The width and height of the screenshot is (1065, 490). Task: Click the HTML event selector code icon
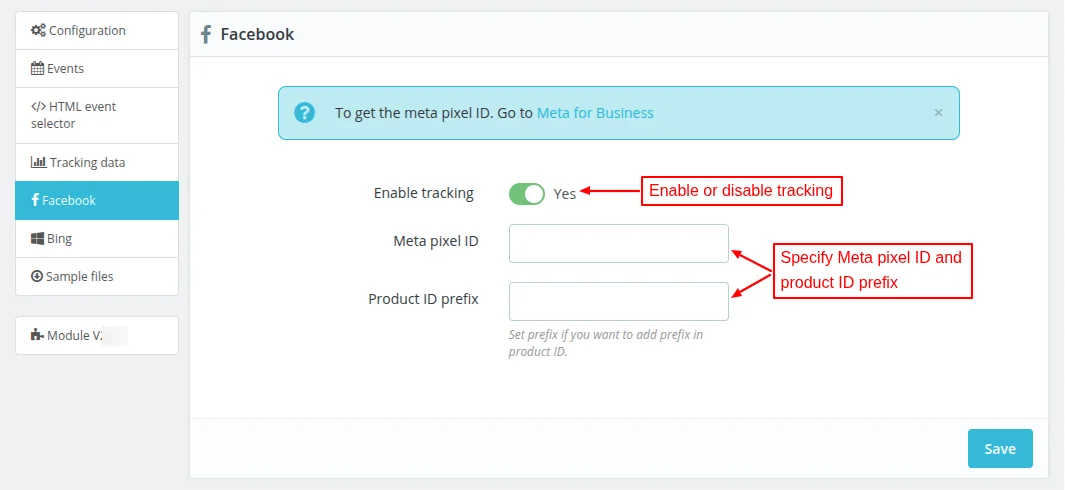[x=38, y=106]
